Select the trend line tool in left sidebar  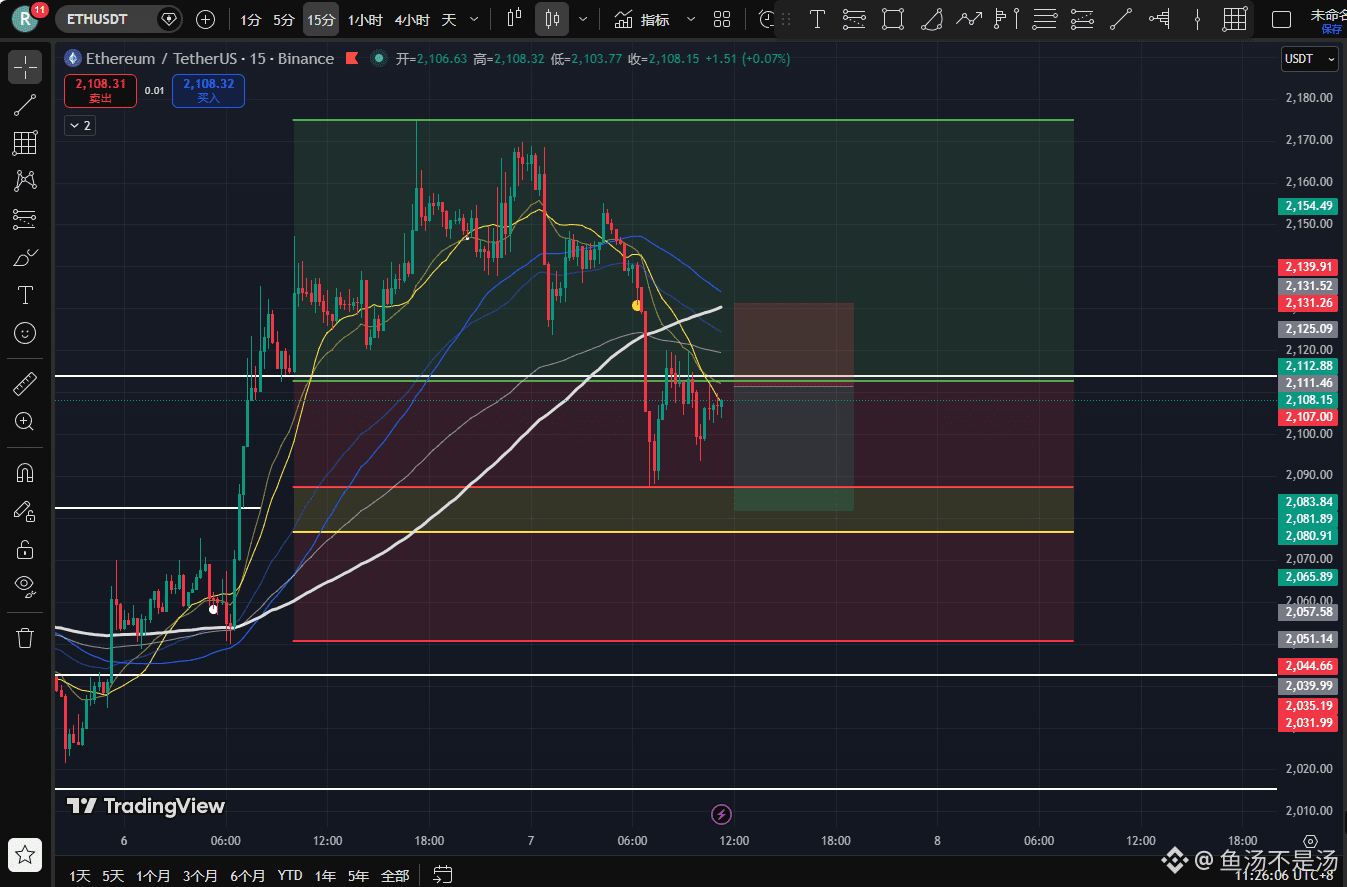(25, 105)
